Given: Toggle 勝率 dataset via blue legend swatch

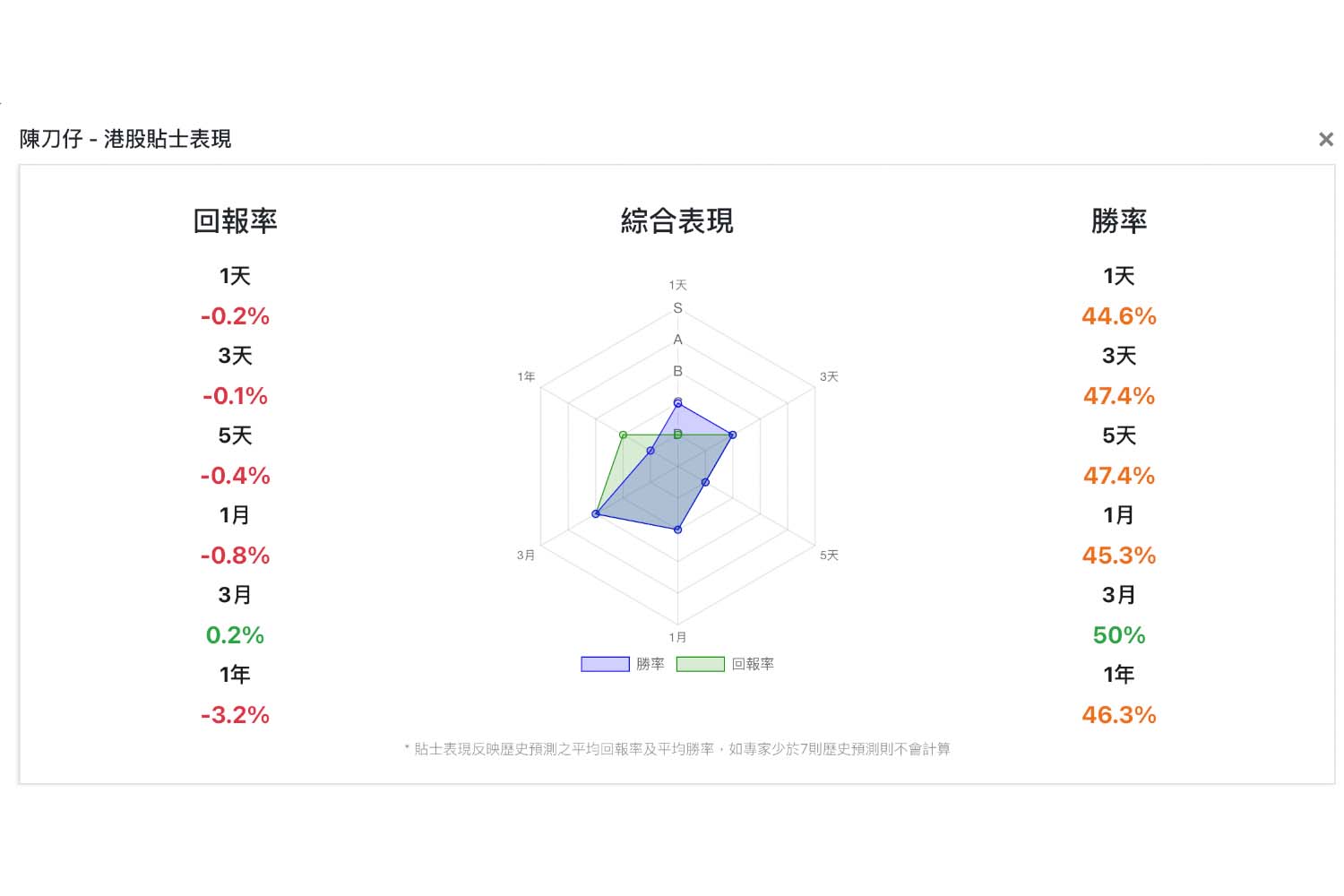Looking at the screenshot, I should (x=605, y=664).
